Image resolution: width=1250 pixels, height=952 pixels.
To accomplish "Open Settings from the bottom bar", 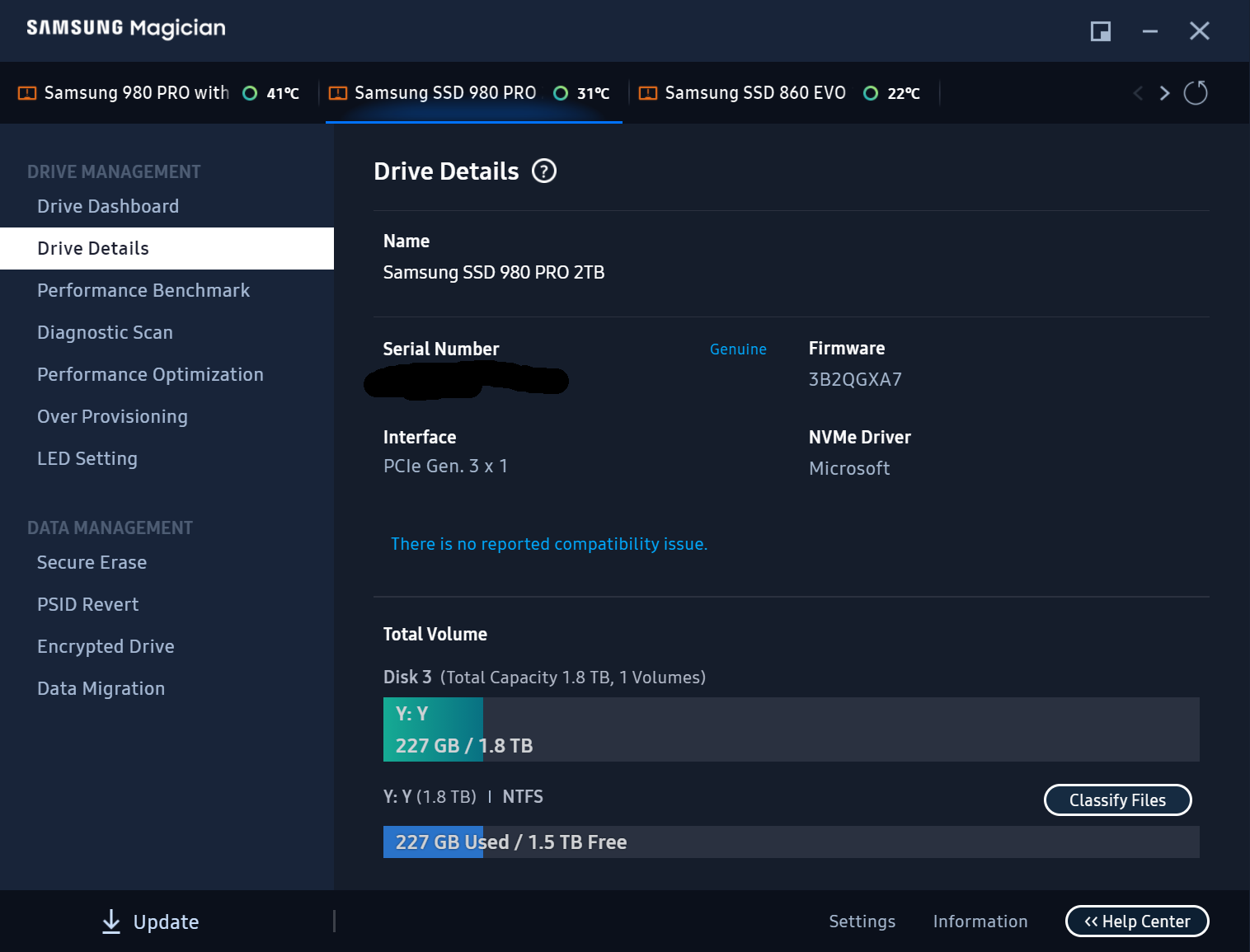I will 862,921.
